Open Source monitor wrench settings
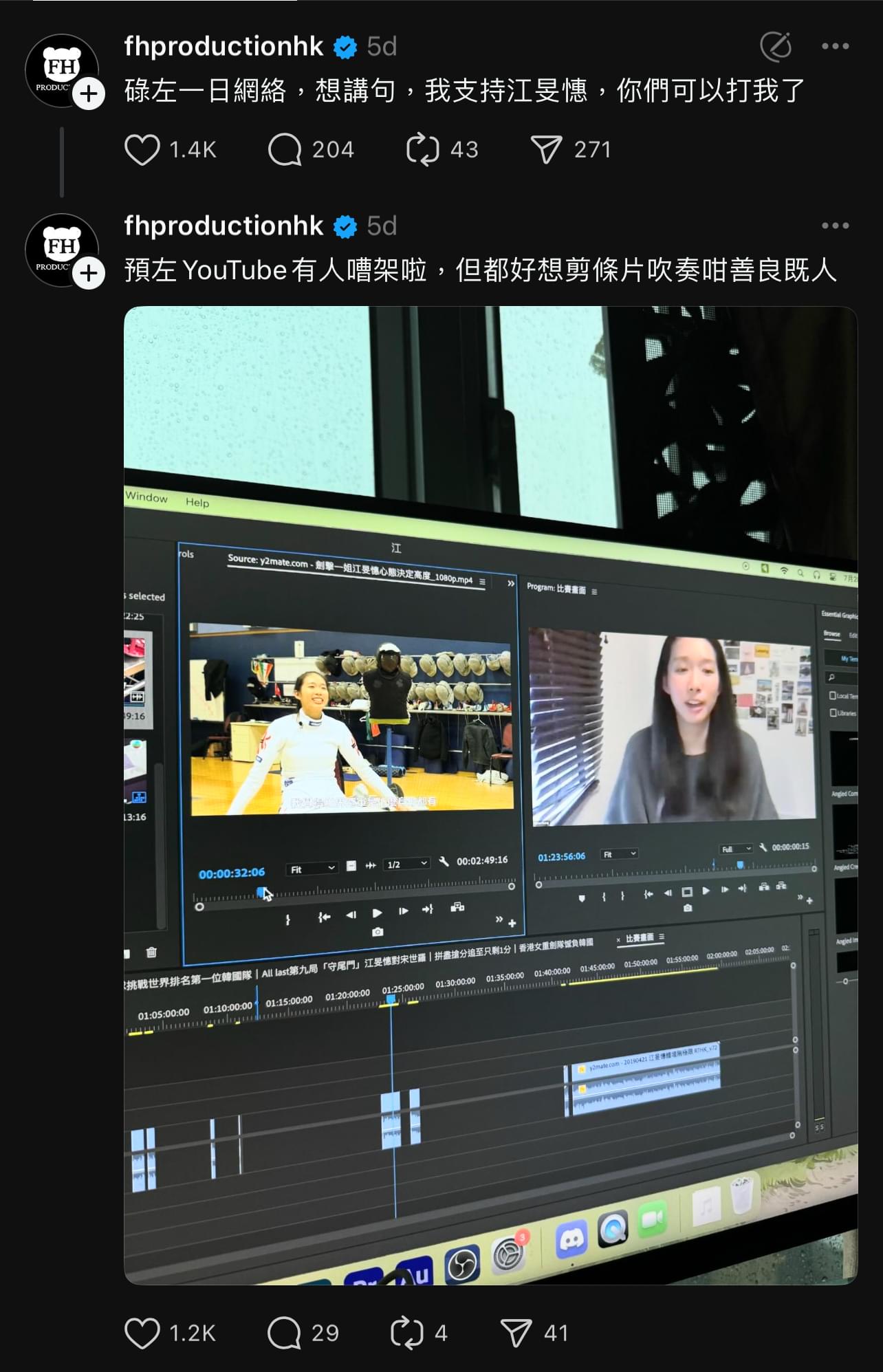The width and height of the screenshot is (883, 1372). click(444, 861)
